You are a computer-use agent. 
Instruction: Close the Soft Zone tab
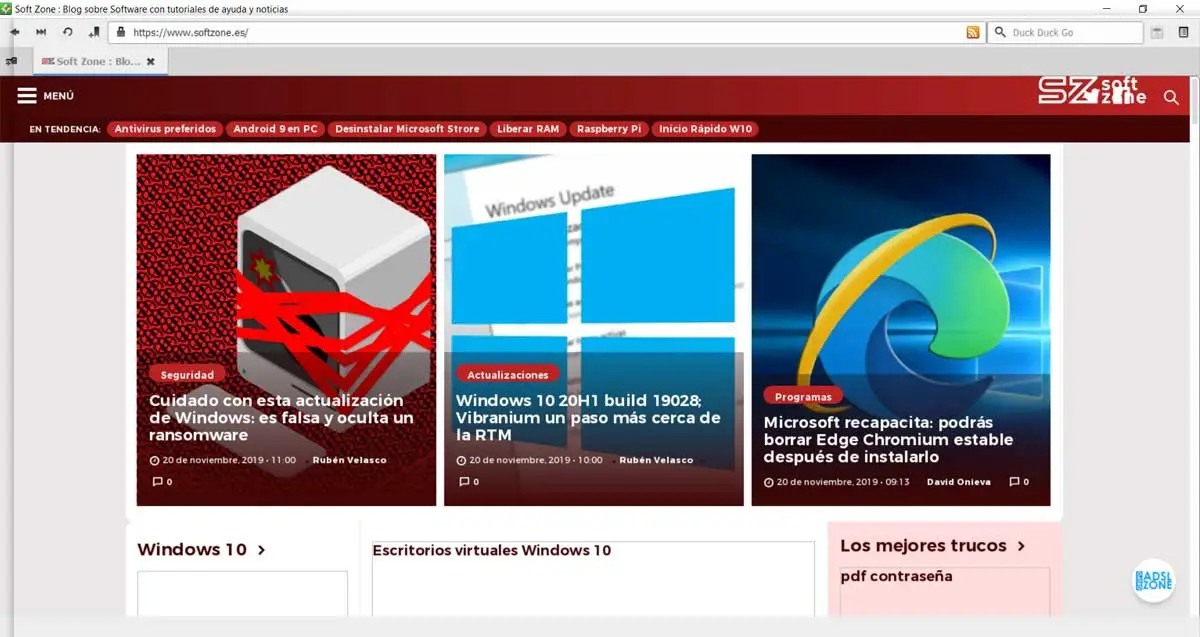[151, 61]
